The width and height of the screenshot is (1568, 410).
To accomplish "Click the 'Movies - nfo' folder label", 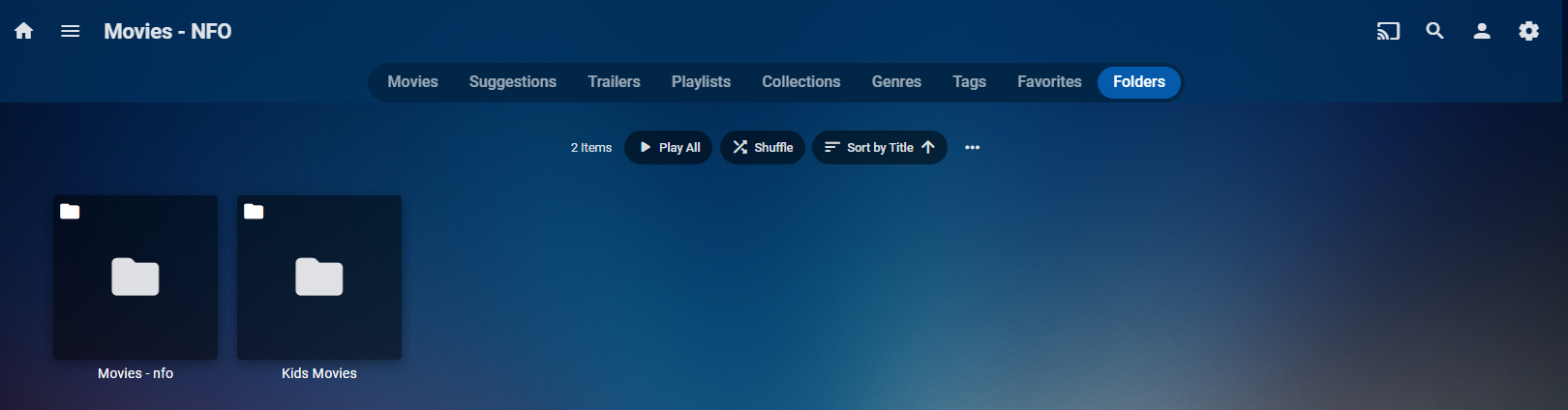I will [136, 373].
